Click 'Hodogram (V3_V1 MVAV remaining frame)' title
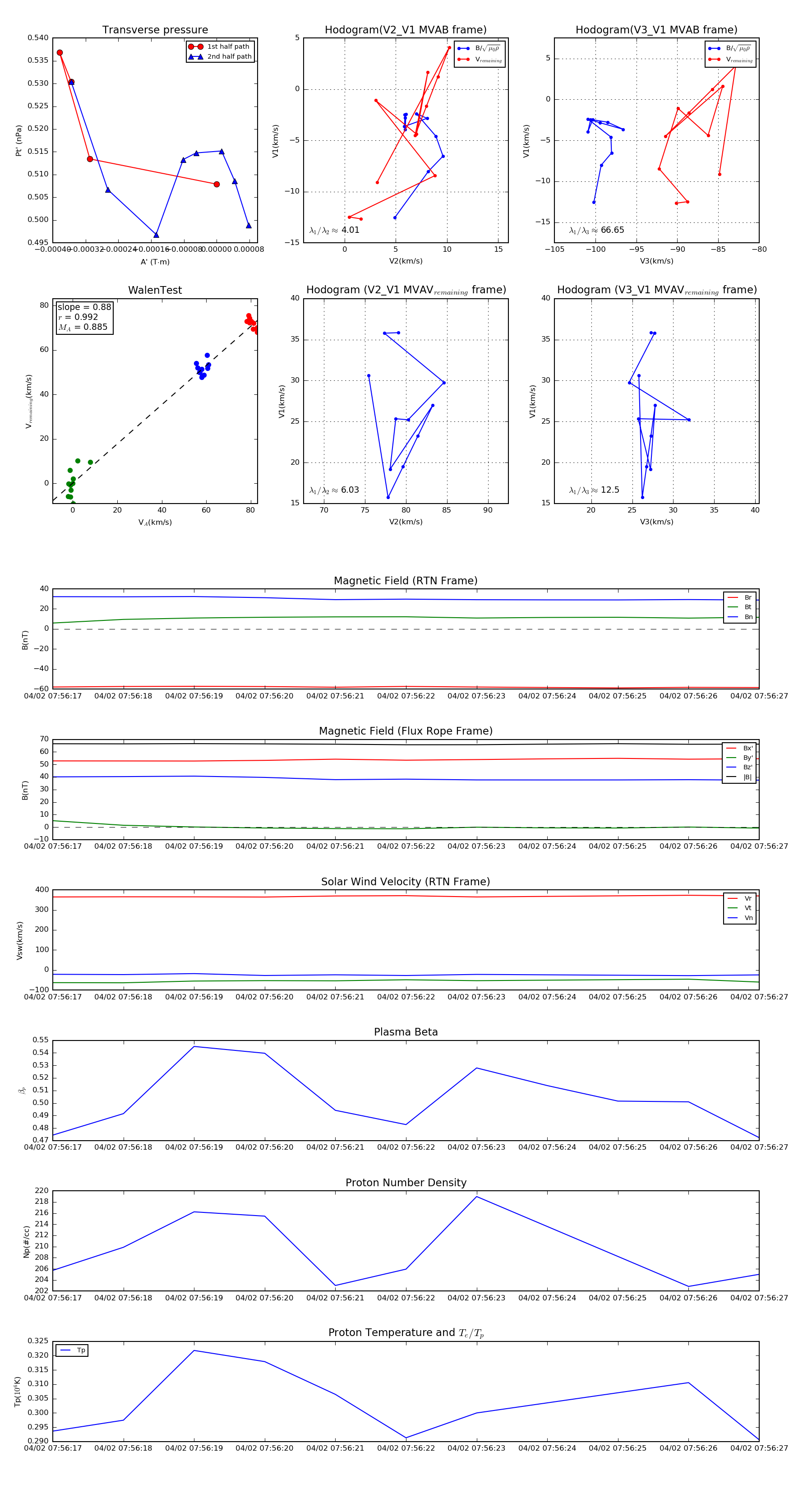 click(656, 290)
